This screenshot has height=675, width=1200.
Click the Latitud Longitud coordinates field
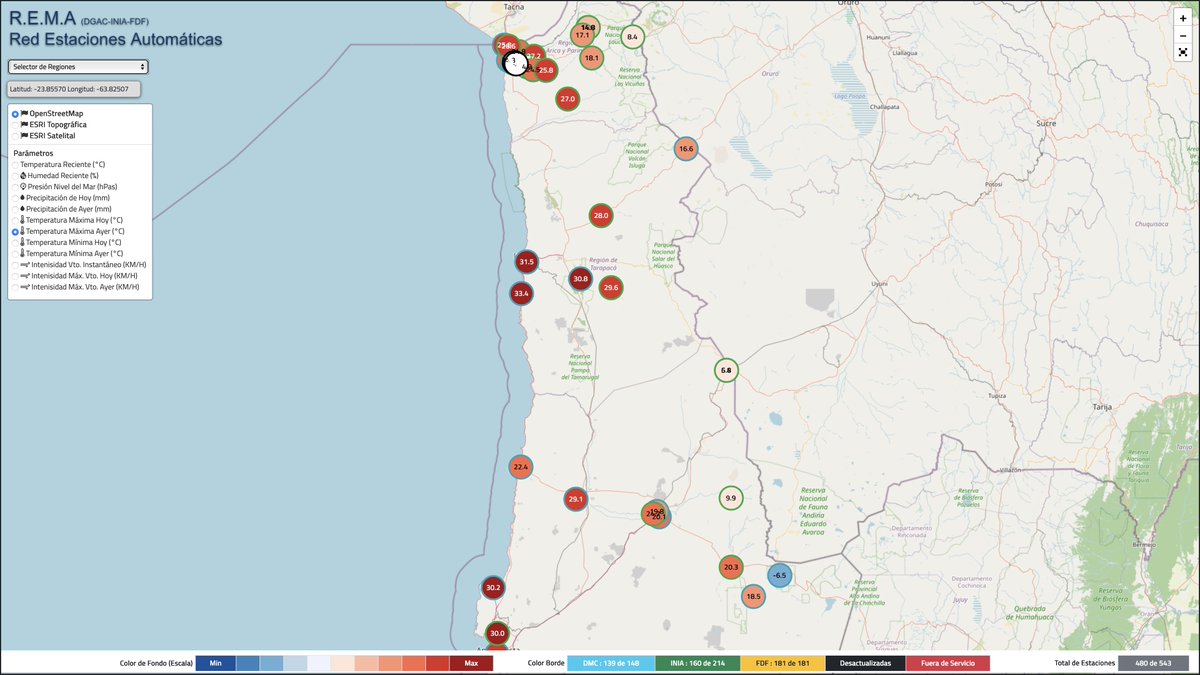pos(74,89)
